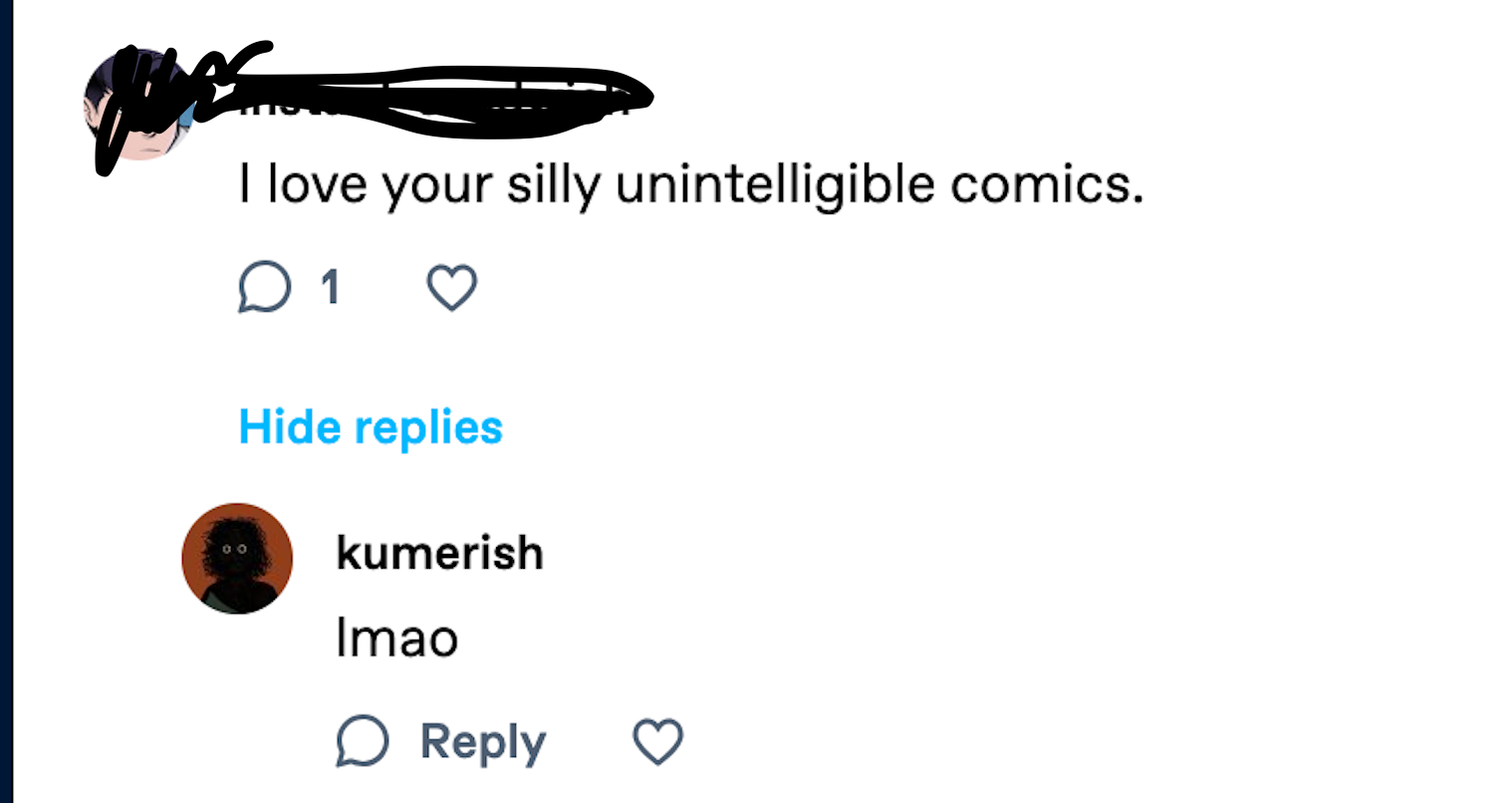
Task: Collapse the thread with Hide replies
Action: click(x=371, y=427)
